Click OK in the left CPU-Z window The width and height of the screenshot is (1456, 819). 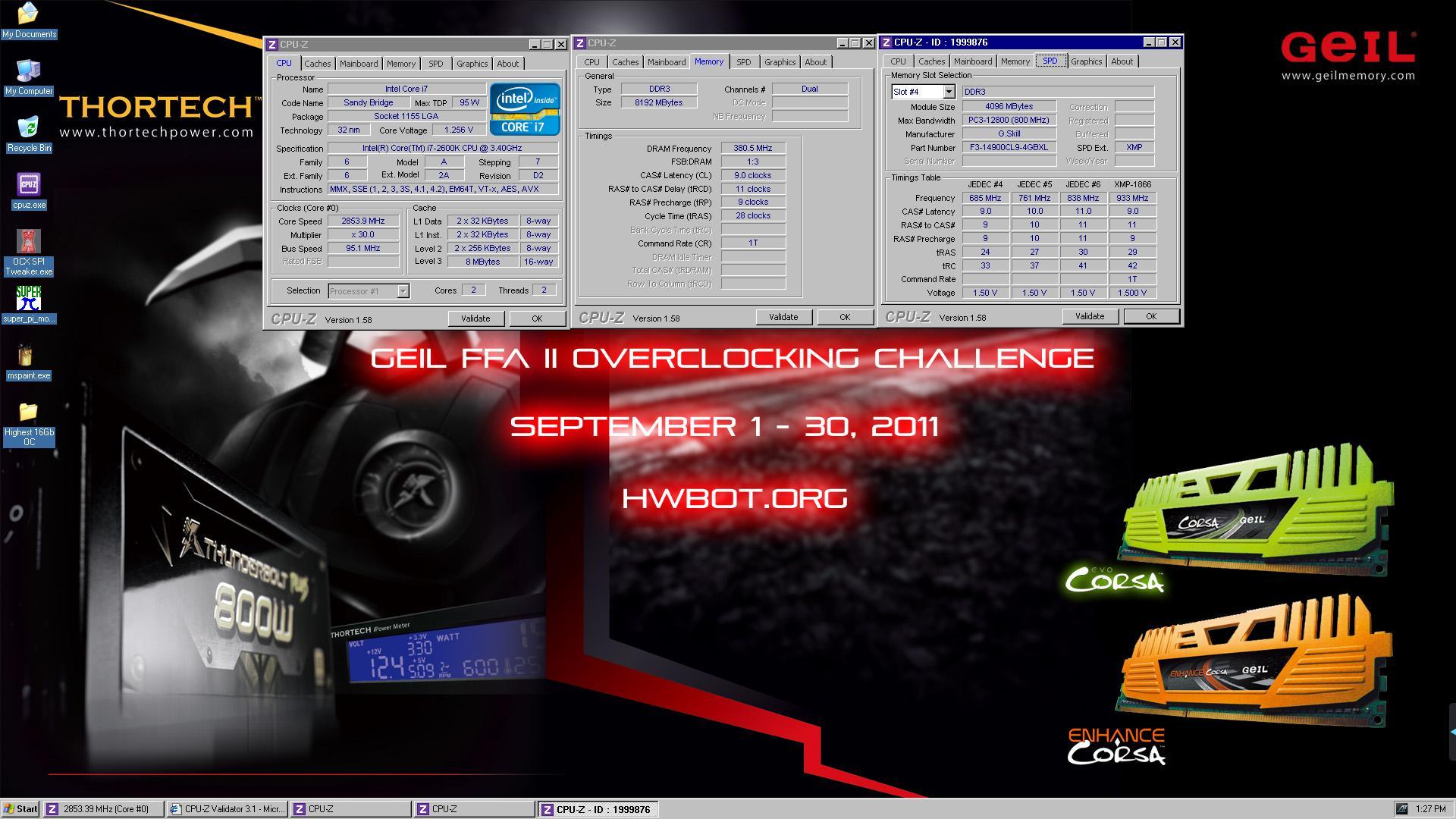[537, 318]
